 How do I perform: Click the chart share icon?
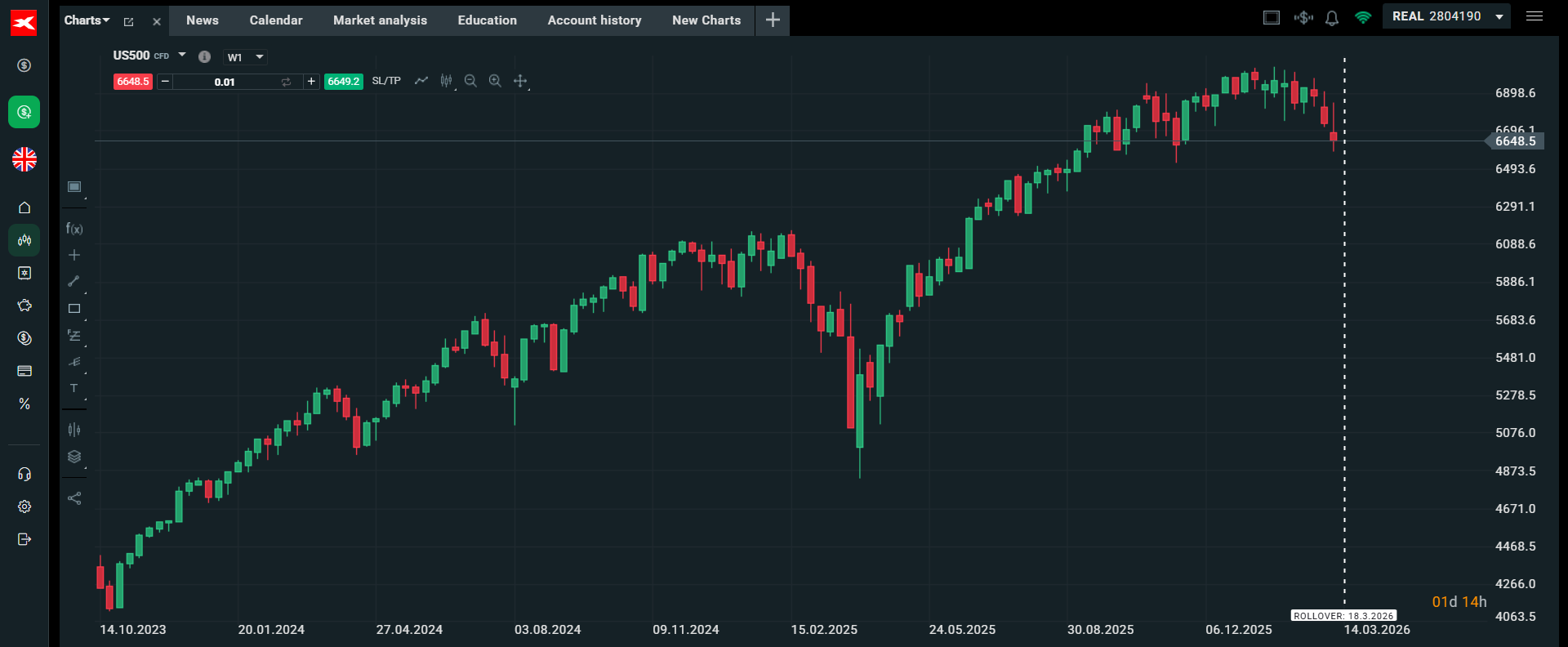[74, 498]
